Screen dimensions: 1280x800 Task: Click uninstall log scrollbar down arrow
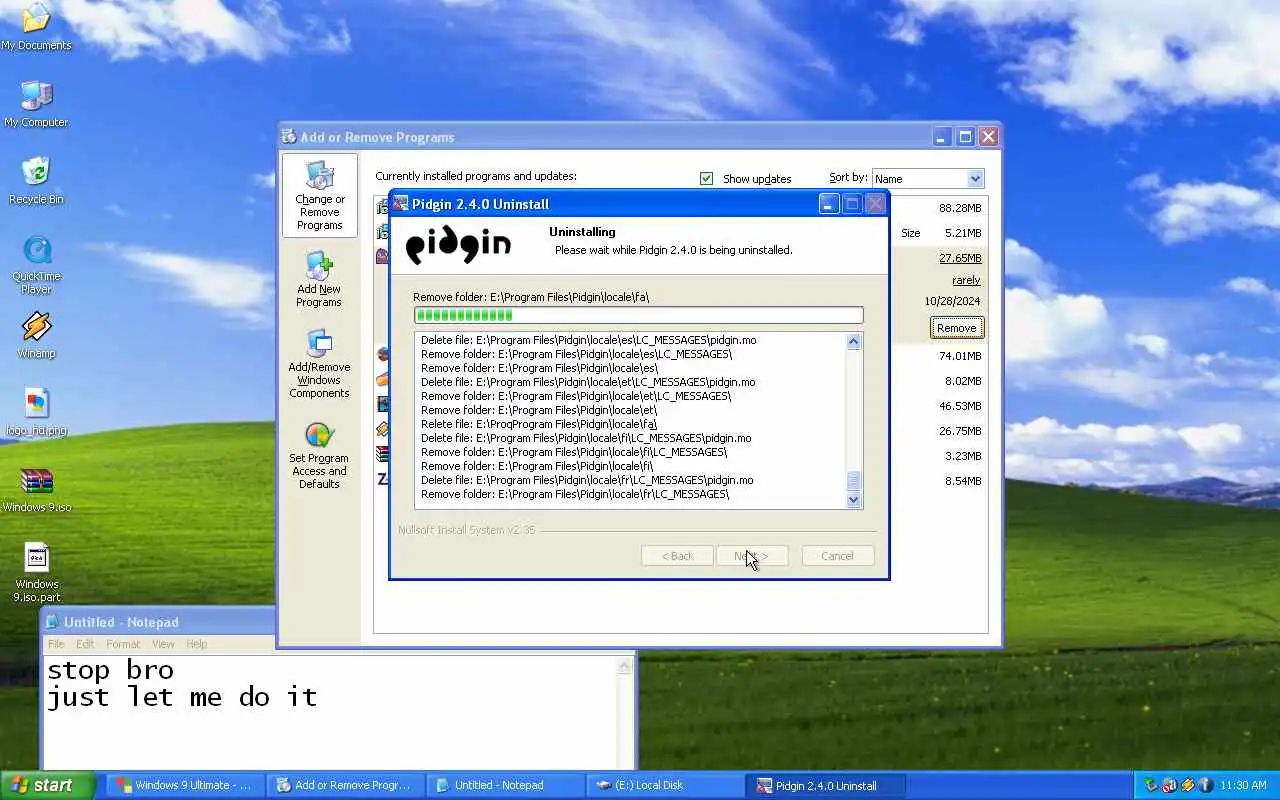click(853, 500)
